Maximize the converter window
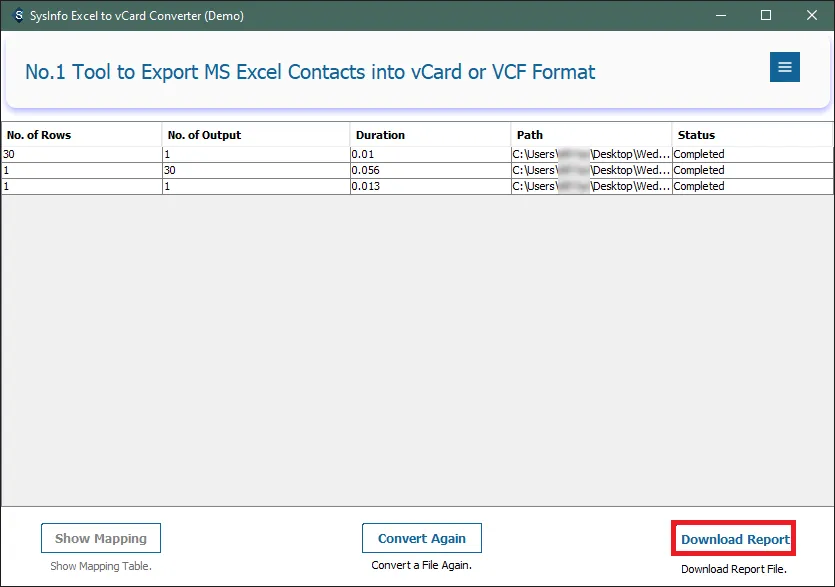Screen dimensions: 835x587 766,15
